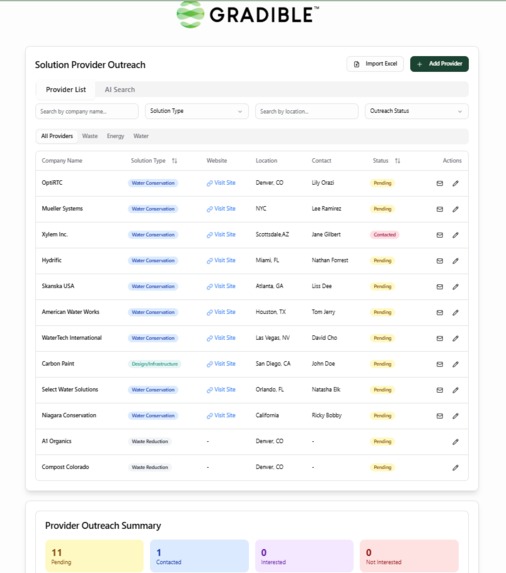The height and width of the screenshot is (573, 506).
Task: Filter providers by Waste
Action: coord(90,136)
